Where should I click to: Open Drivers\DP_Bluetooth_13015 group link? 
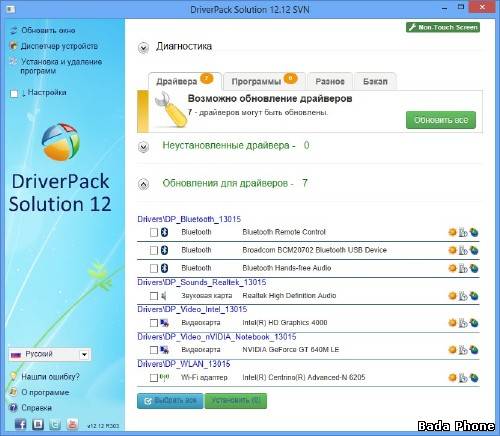point(189,219)
